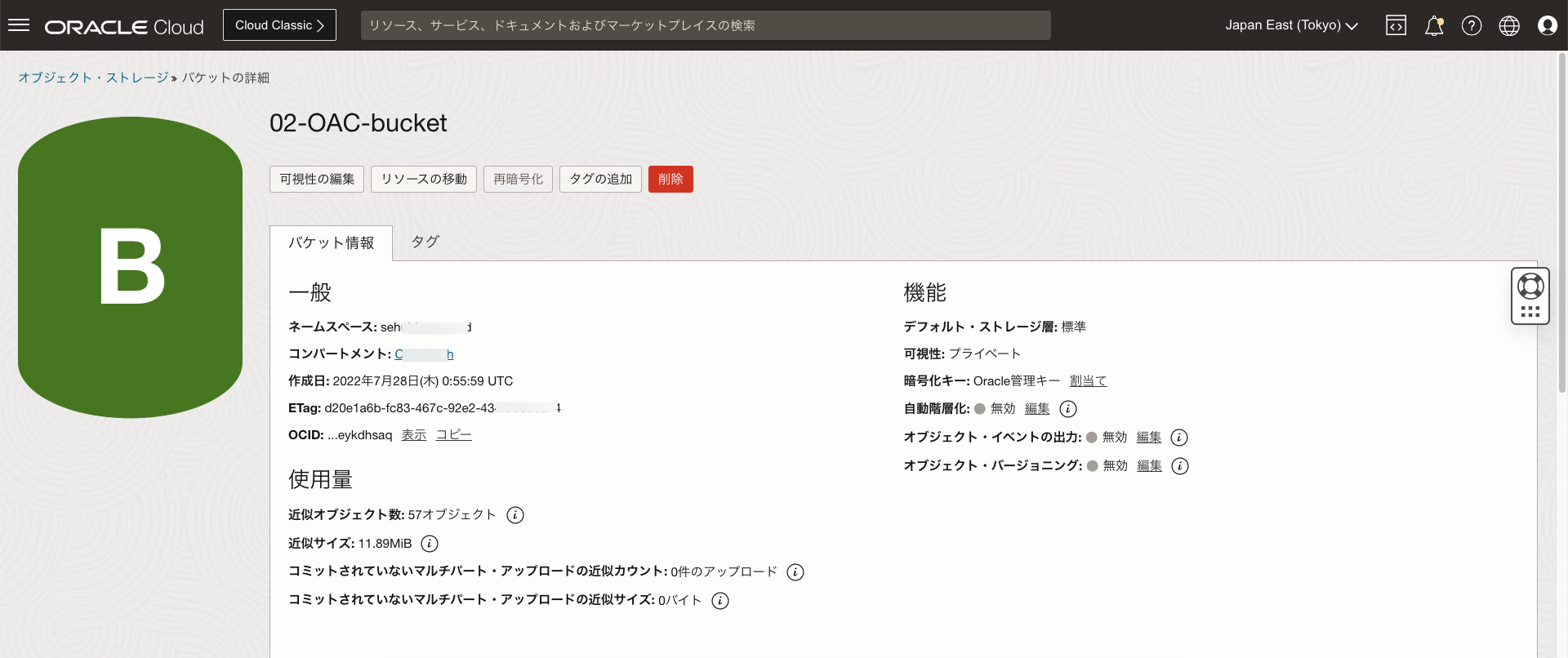This screenshot has width=1568, height=658.
Task: Click the red 削除 button
Action: click(x=670, y=179)
